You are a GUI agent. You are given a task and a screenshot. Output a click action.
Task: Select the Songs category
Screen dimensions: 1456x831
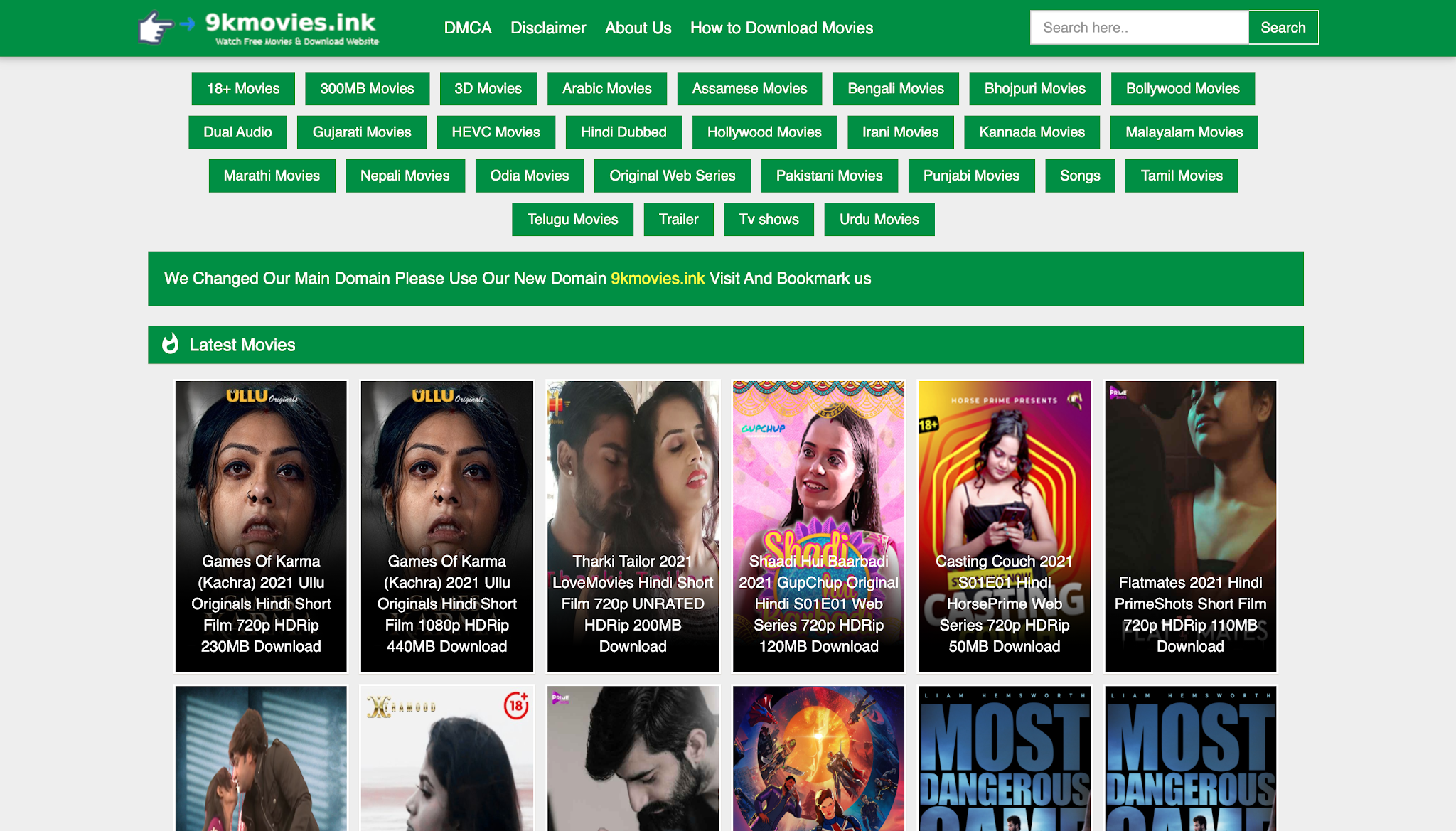click(1080, 176)
